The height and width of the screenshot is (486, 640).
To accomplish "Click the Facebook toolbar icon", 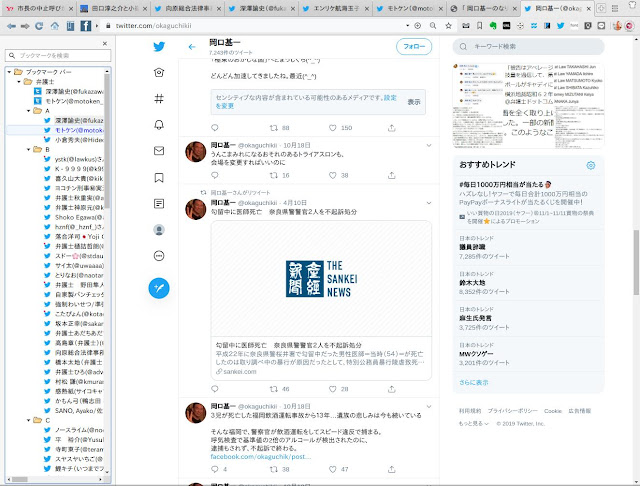I will coord(86,26).
